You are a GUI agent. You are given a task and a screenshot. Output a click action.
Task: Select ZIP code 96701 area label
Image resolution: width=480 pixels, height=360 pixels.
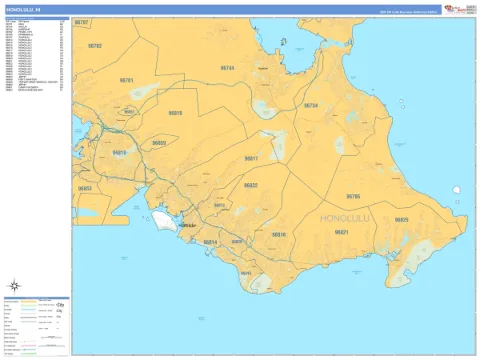pyautogui.click(x=126, y=80)
